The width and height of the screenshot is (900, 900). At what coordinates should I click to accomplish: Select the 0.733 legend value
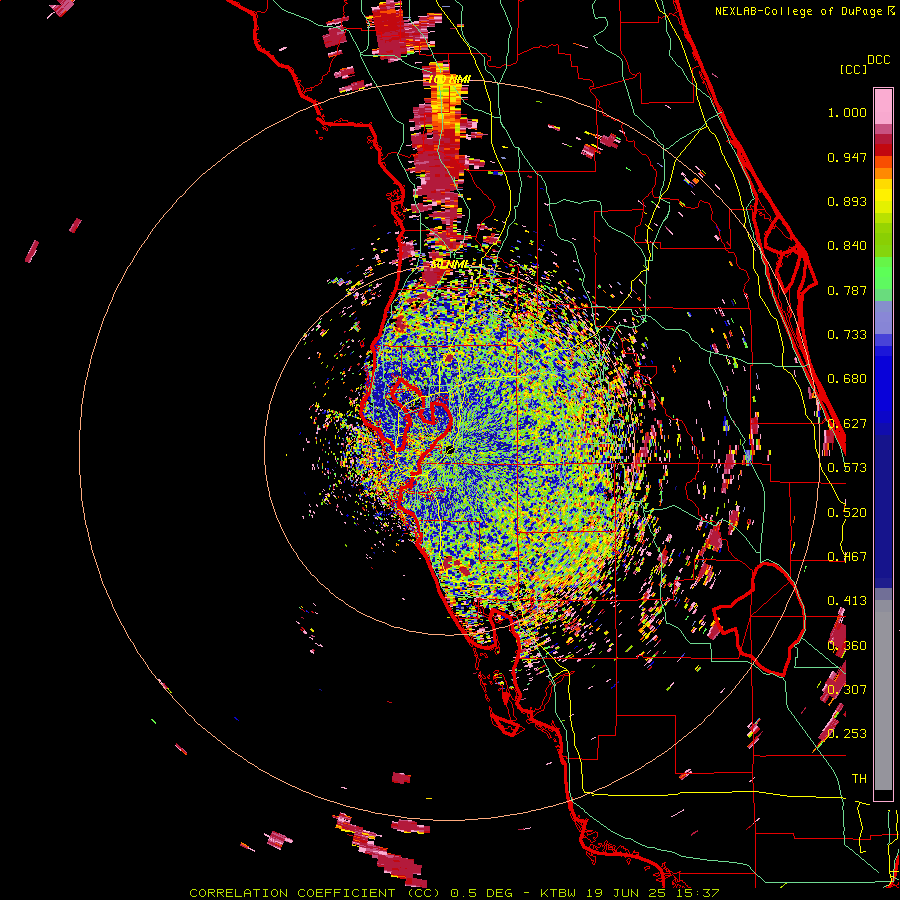[x=847, y=335]
